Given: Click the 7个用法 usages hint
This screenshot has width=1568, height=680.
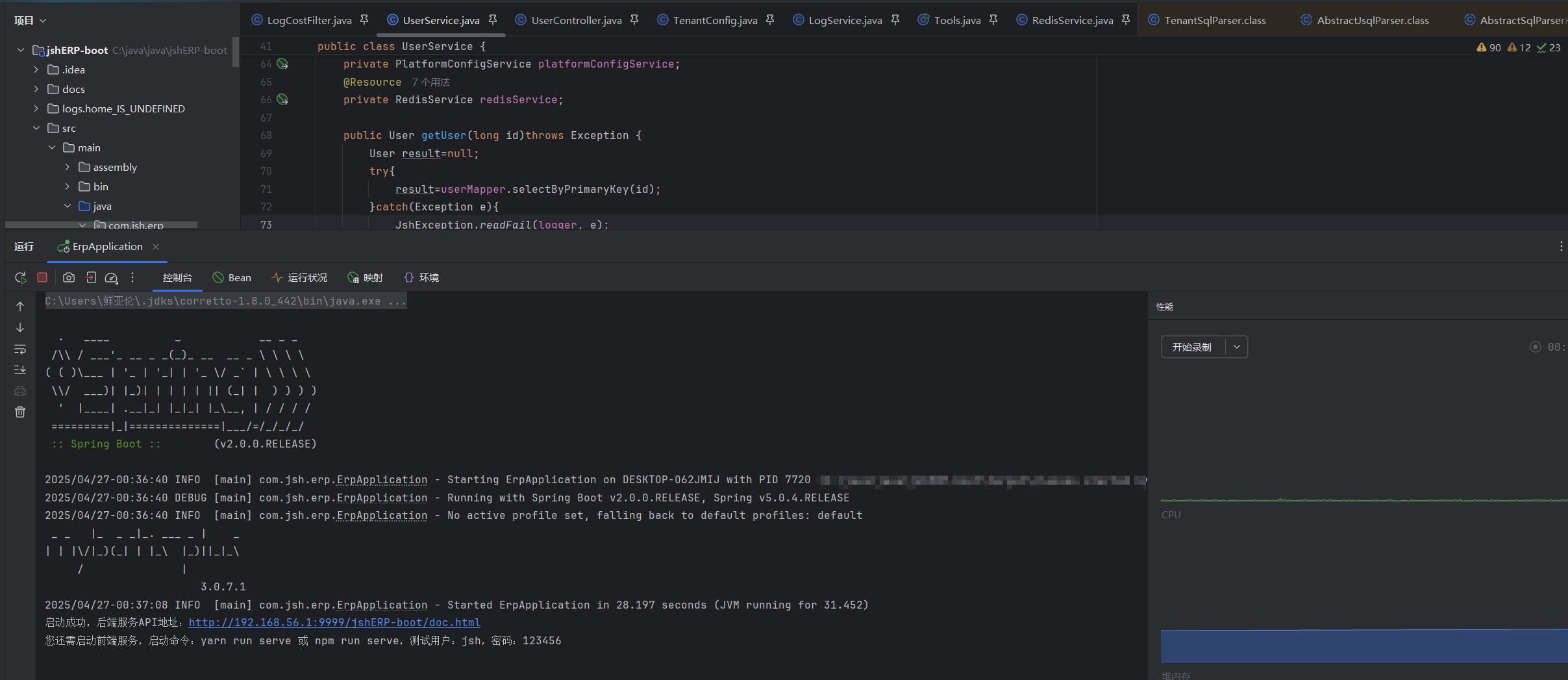Looking at the screenshot, I should [430, 82].
